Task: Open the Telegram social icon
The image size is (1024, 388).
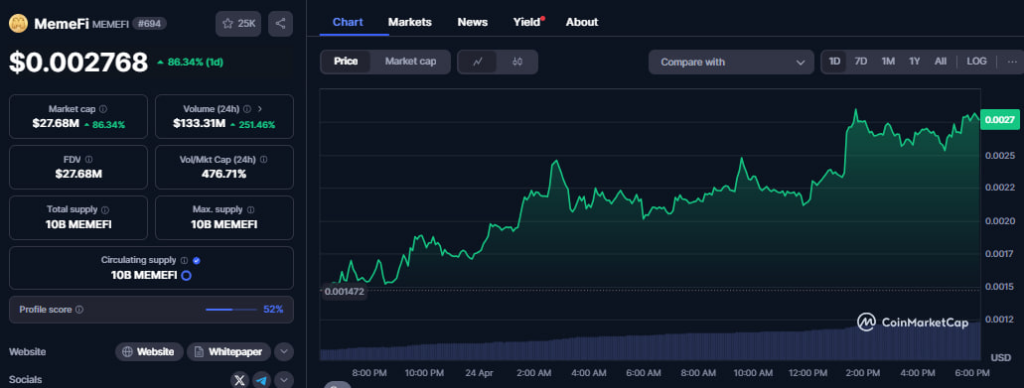Action: click(x=262, y=380)
